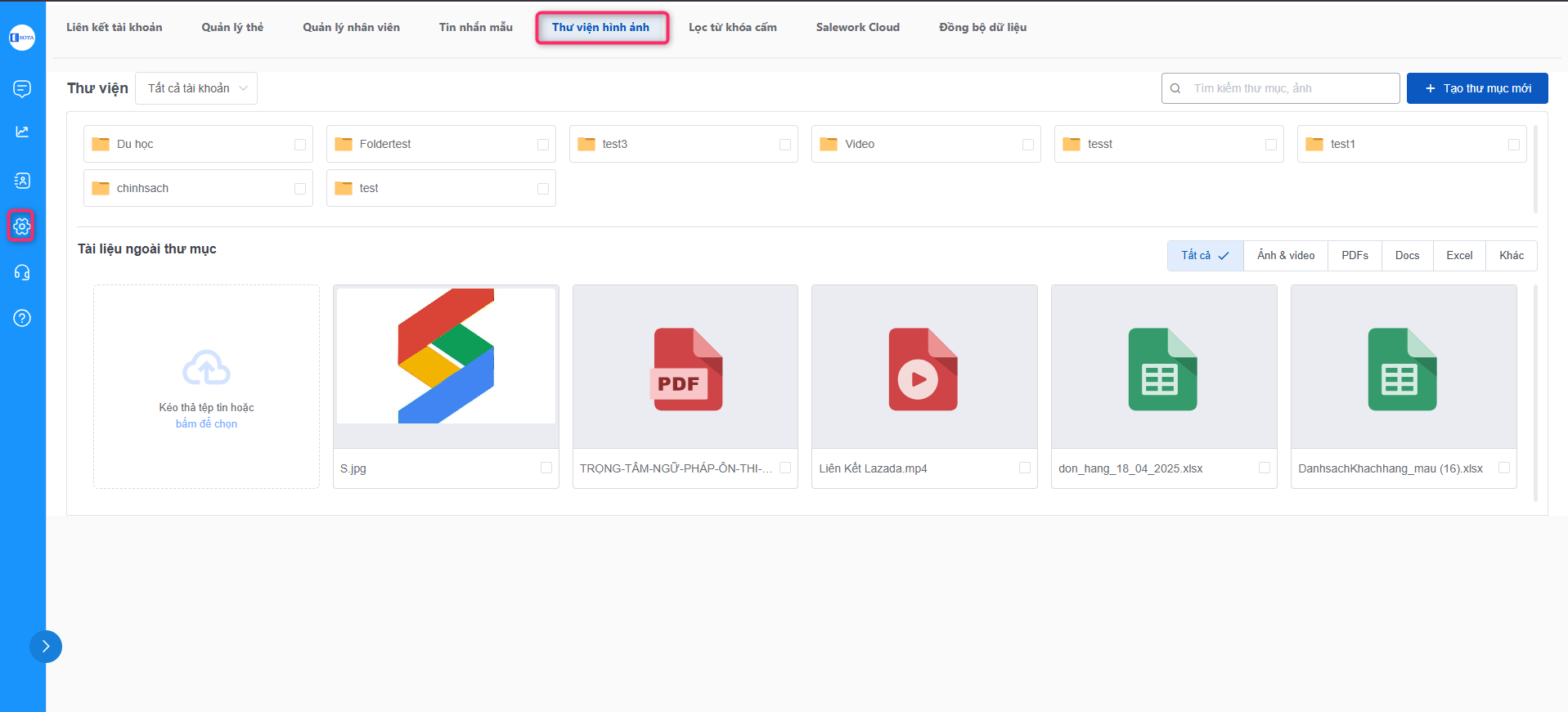Click Tạo thư mục mới button
The image size is (1568, 712).
pyautogui.click(x=1476, y=88)
